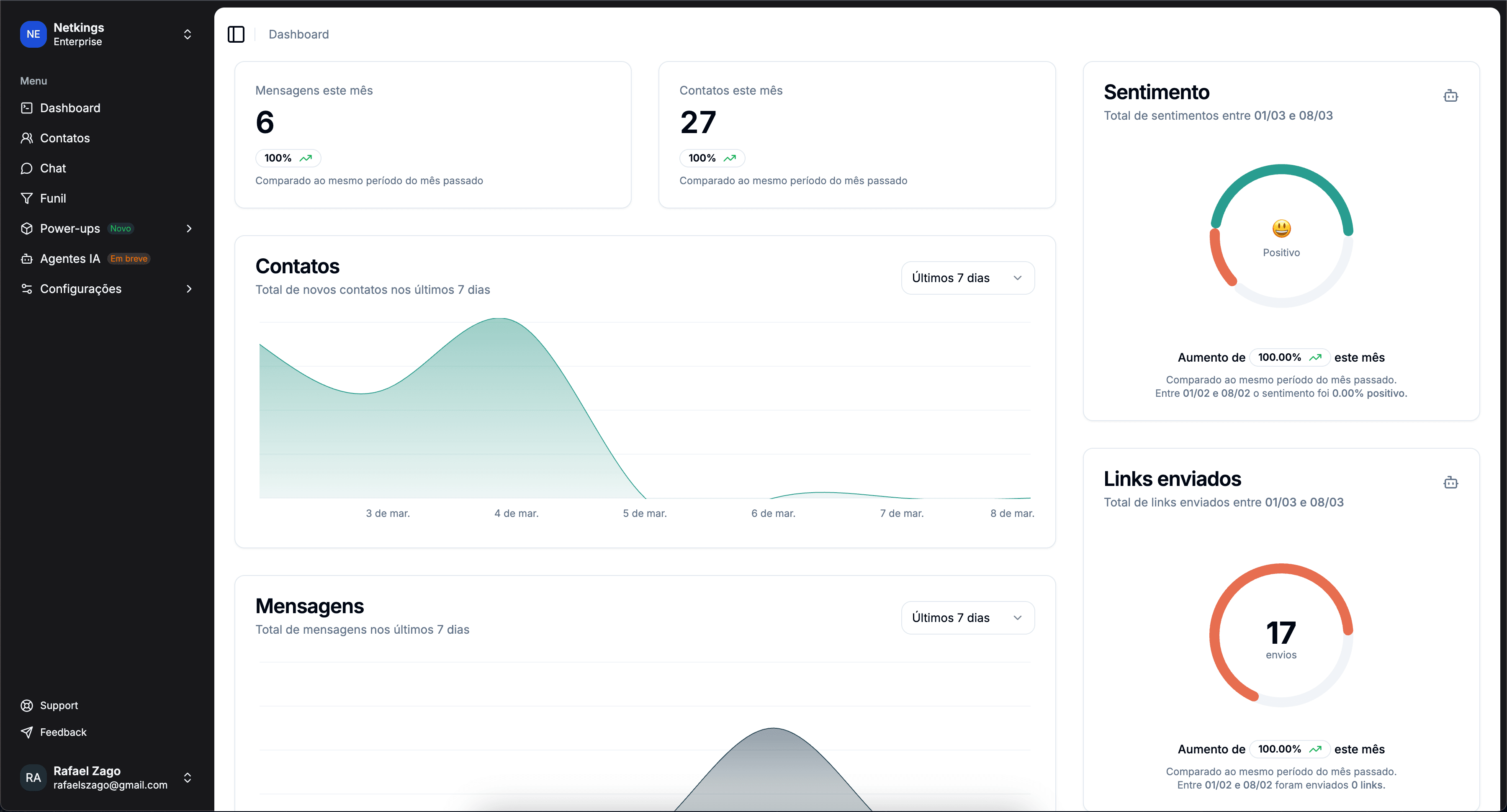
Task: Click the Chat bubble icon
Action: click(x=26, y=169)
